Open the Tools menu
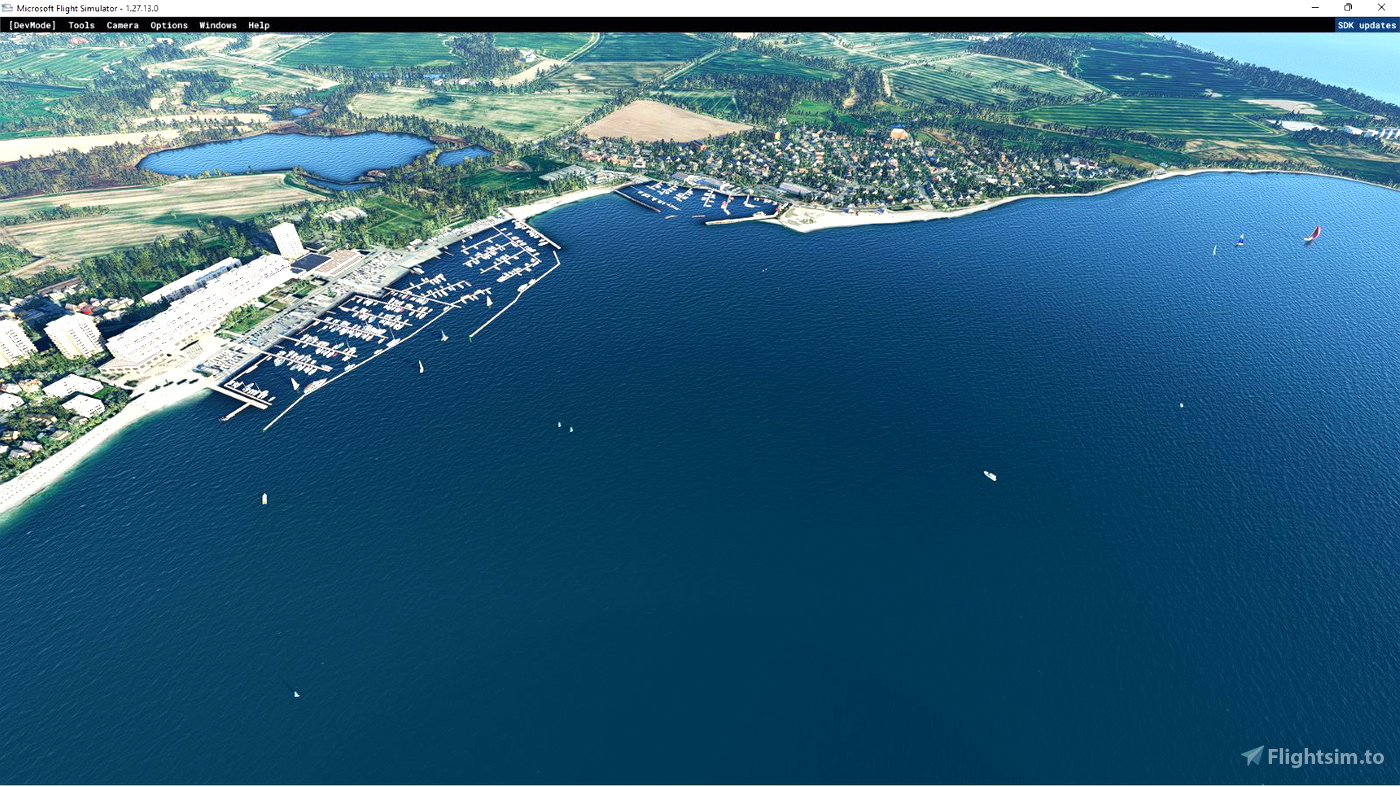 [82, 25]
